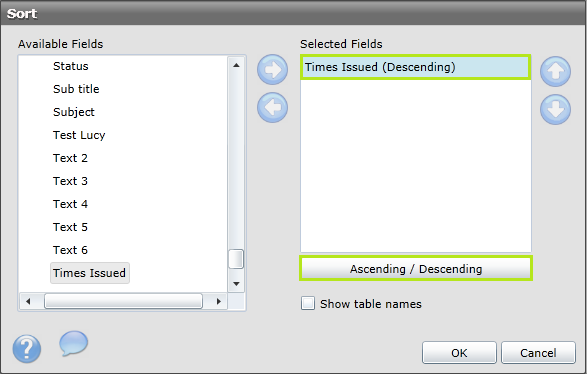Click the speech bubble feedback icon

[74, 343]
